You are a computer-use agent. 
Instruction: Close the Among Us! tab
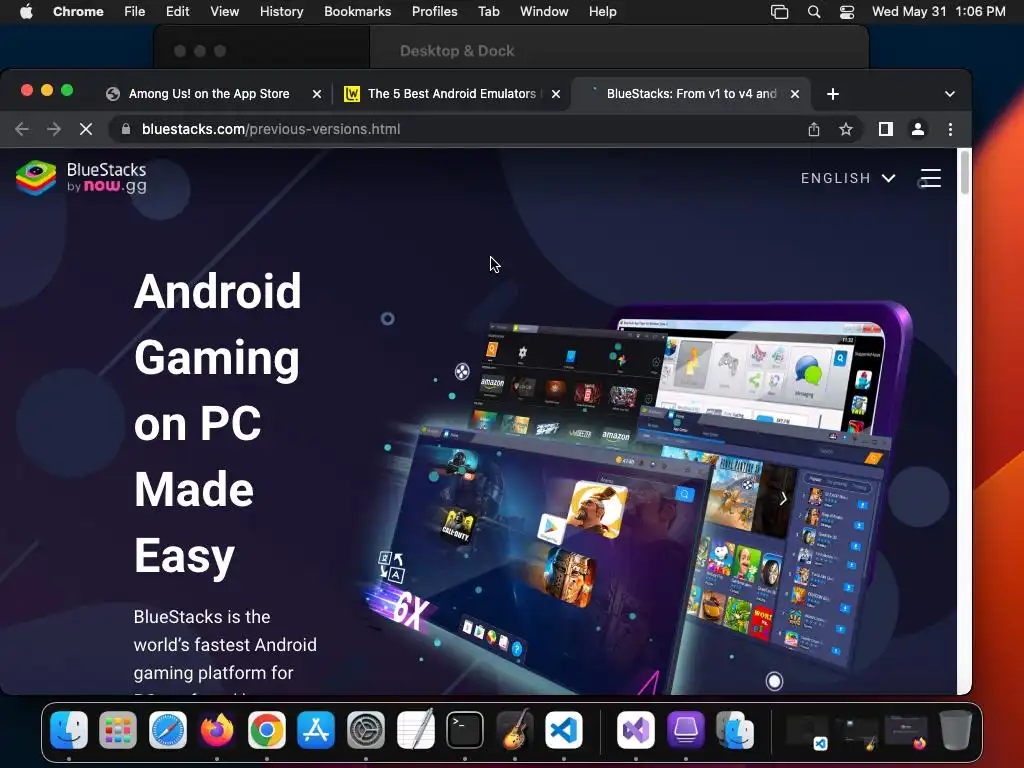click(x=317, y=94)
